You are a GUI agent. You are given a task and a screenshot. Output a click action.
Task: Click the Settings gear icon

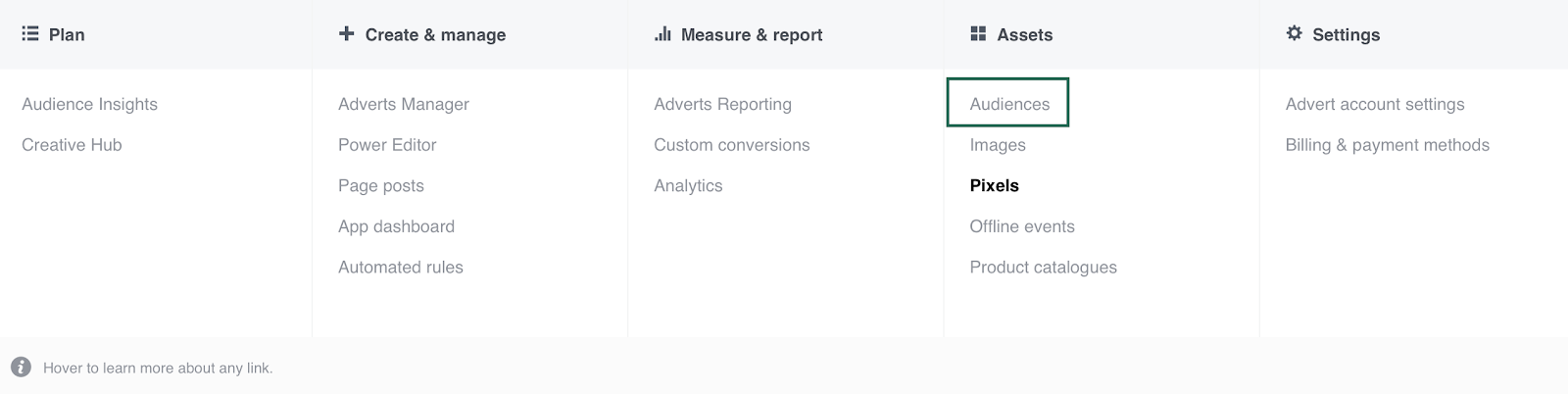pyautogui.click(x=1295, y=34)
